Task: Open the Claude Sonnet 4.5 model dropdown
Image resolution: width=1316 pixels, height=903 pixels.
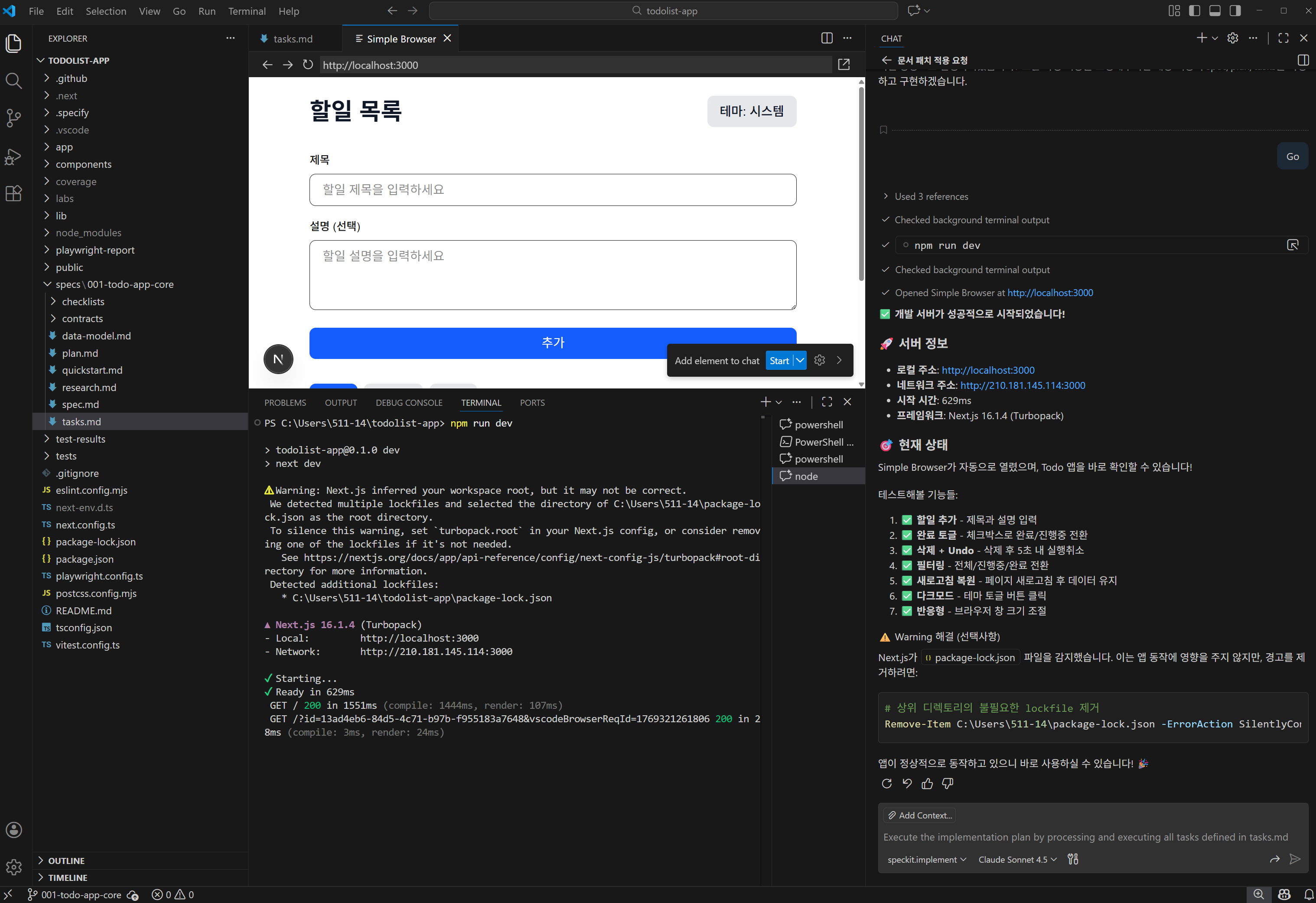Action: click(1017, 859)
